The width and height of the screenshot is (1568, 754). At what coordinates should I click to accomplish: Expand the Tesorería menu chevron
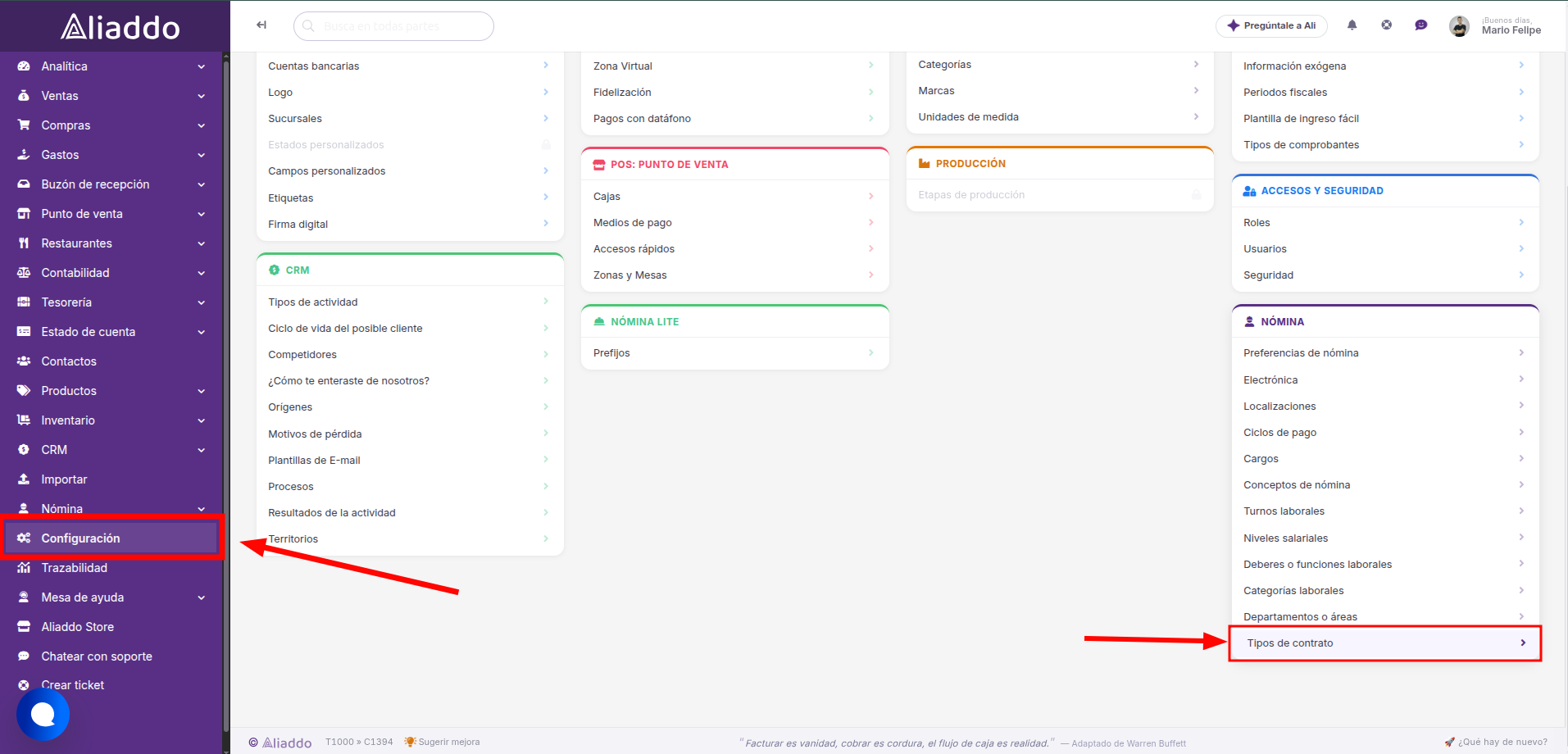202,302
